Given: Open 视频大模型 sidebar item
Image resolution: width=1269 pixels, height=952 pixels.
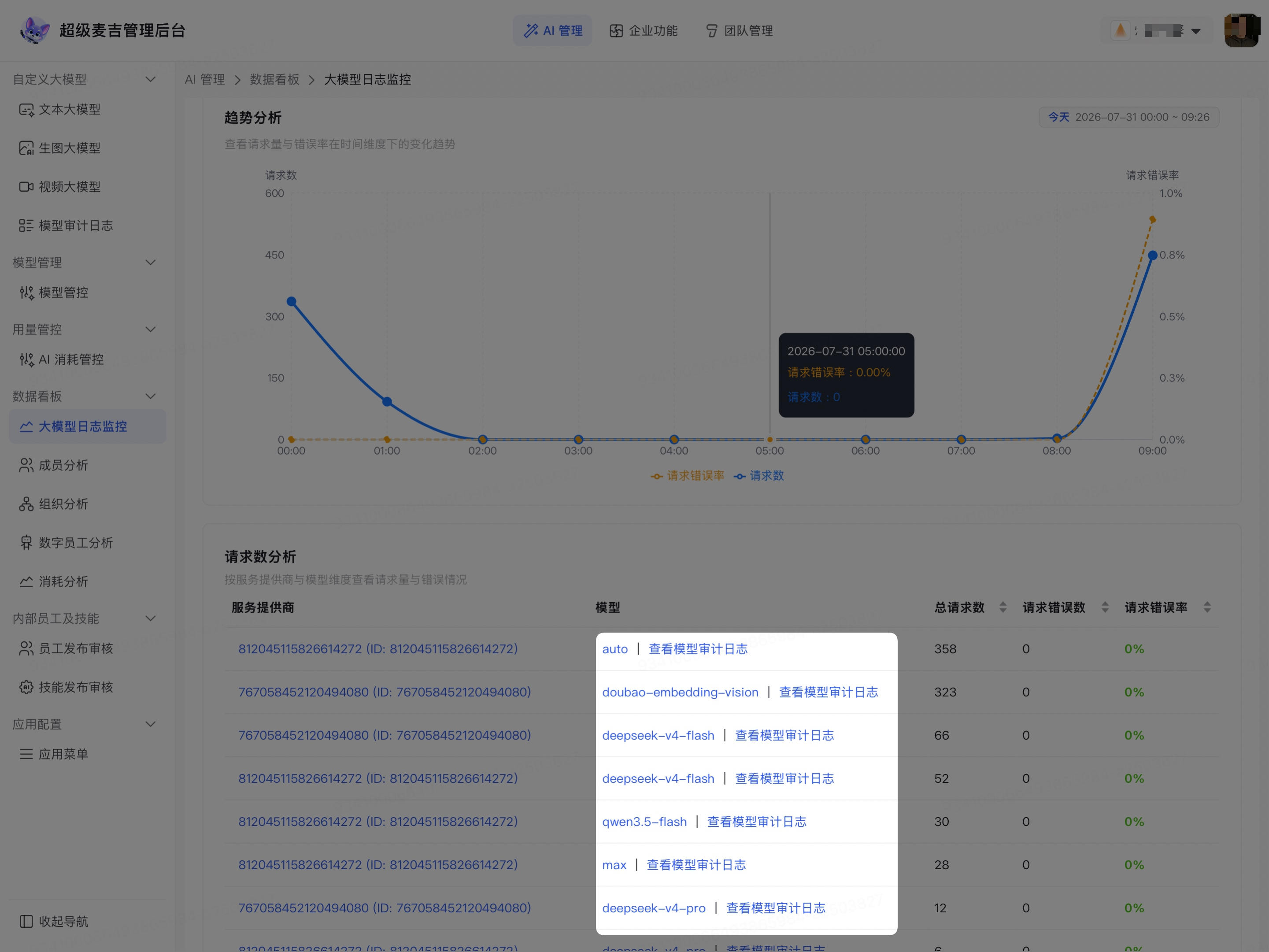Looking at the screenshot, I should [x=87, y=186].
